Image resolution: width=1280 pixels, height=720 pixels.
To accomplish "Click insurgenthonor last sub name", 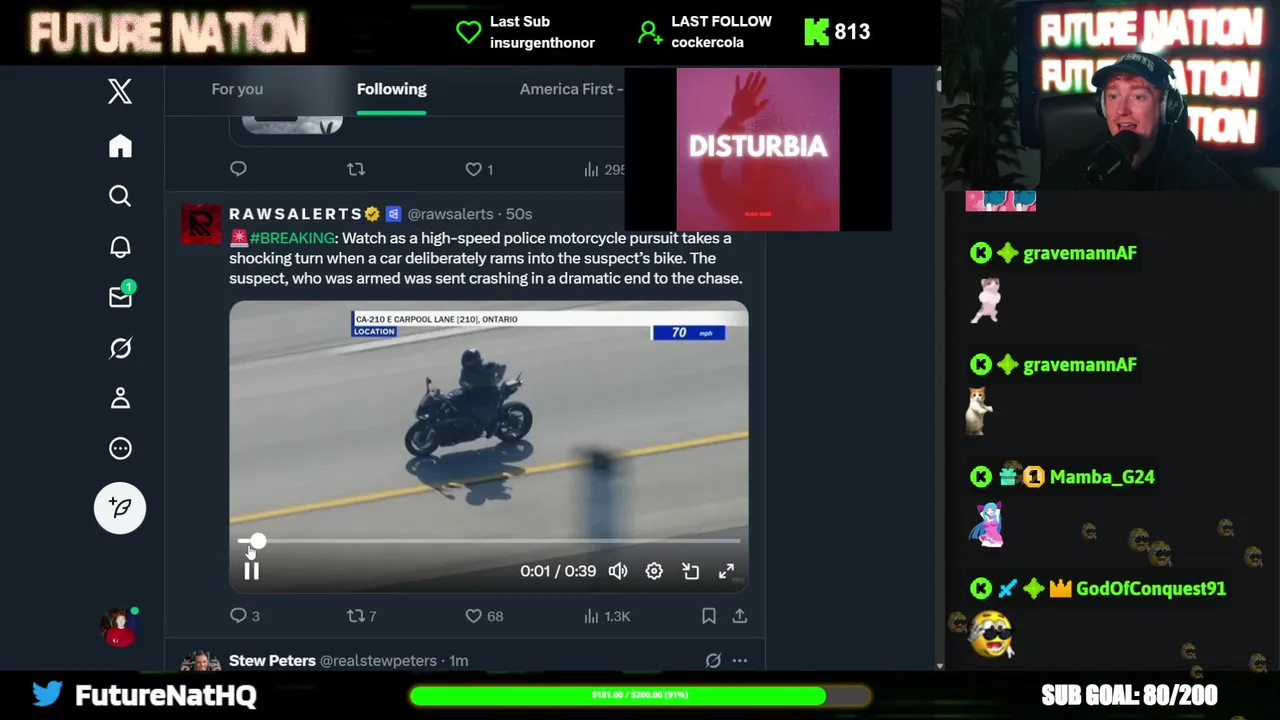I will (x=542, y=43).
